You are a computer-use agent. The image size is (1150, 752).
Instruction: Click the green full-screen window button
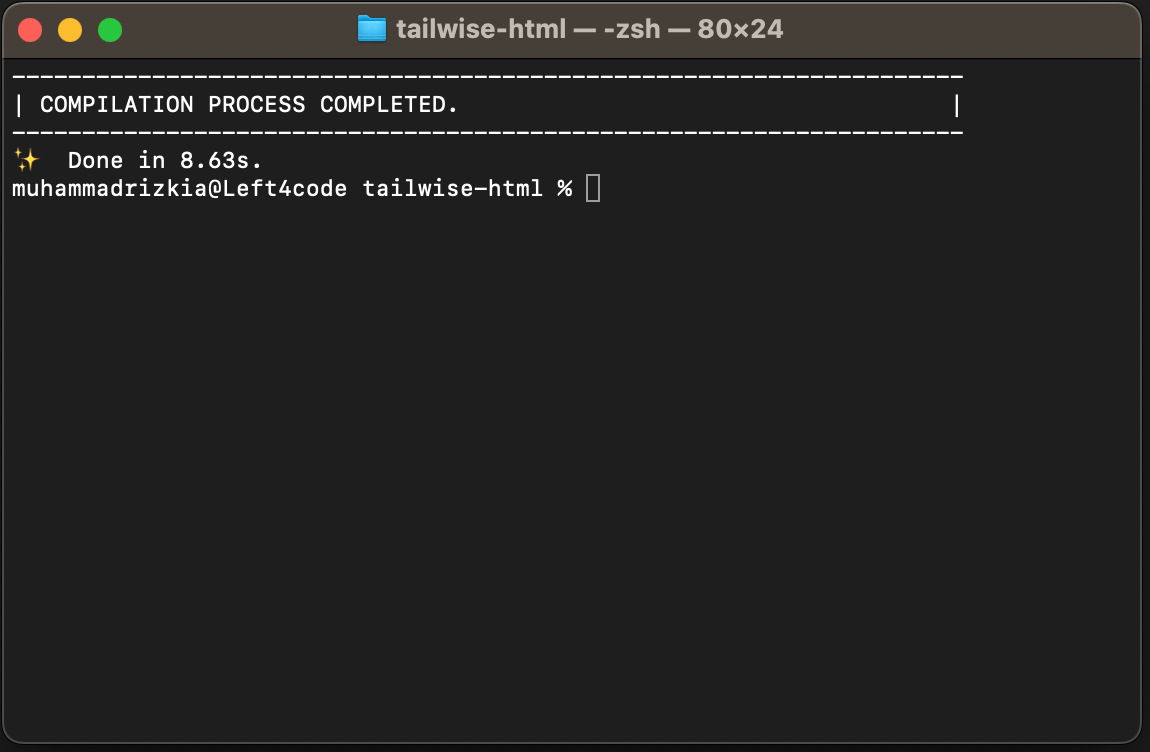[x=110, y=30]
